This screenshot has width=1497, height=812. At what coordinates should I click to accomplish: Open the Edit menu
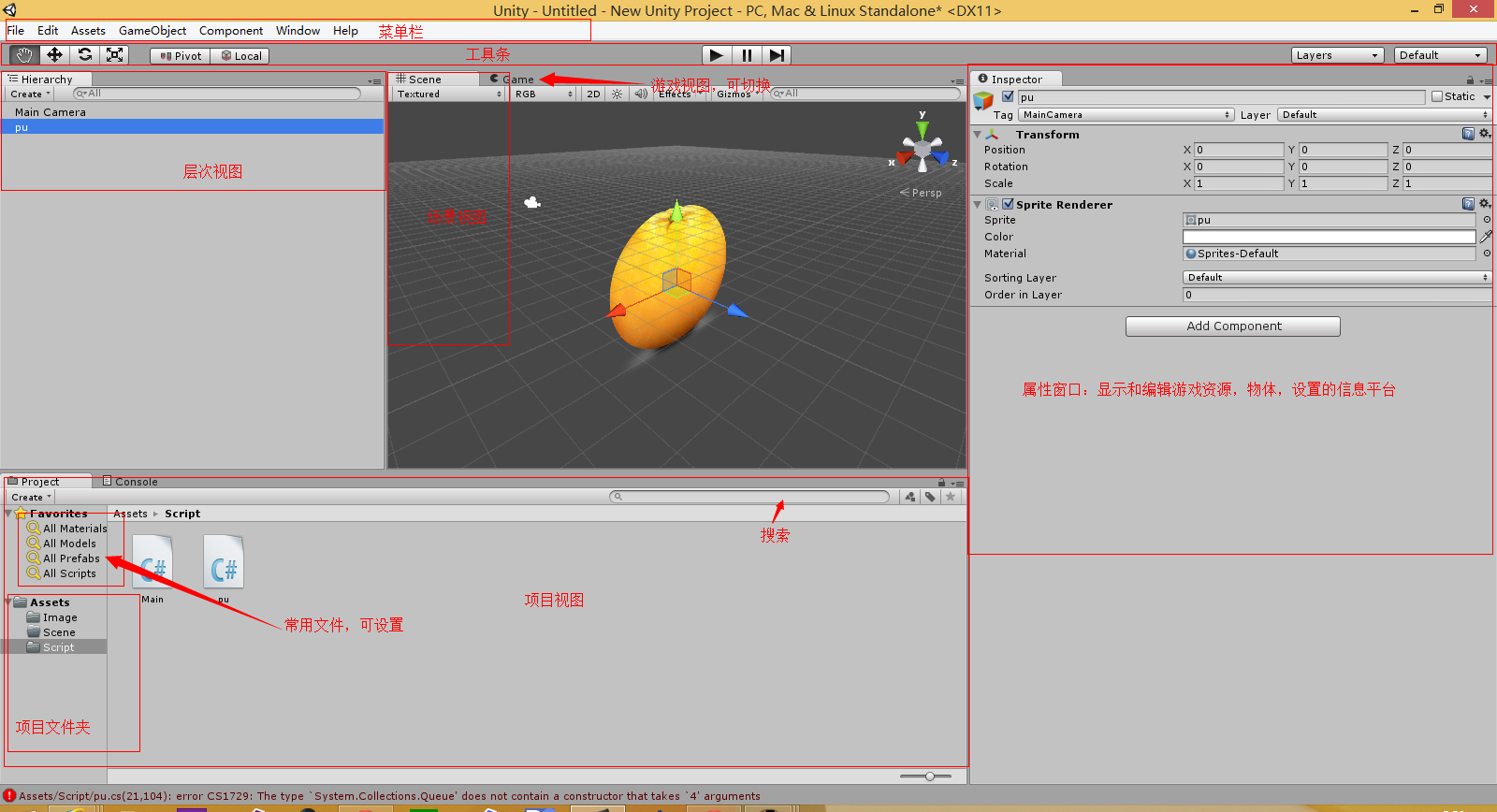tap(48, 31)
